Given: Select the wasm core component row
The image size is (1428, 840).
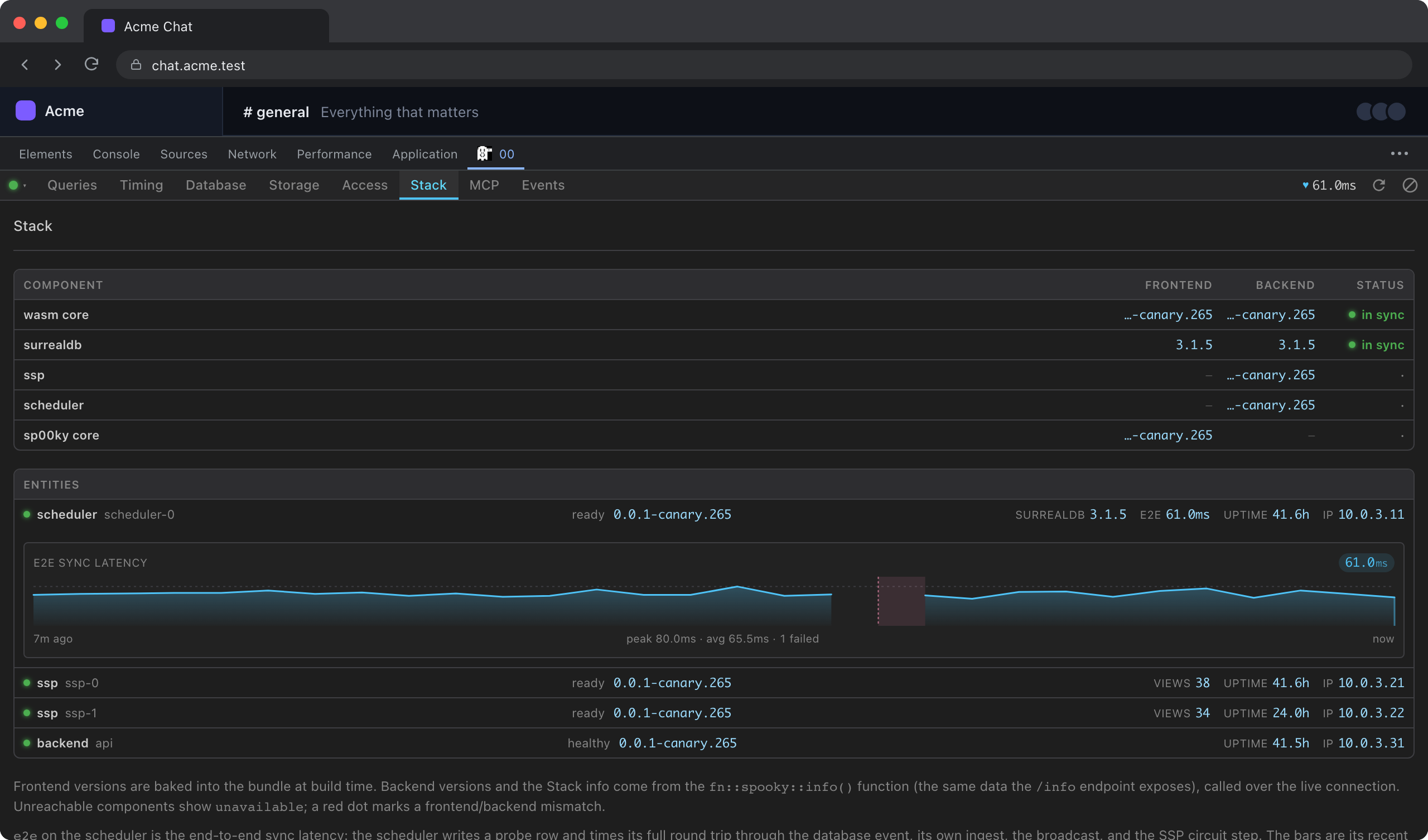Looking at the screenshot, I should (713, 315).
